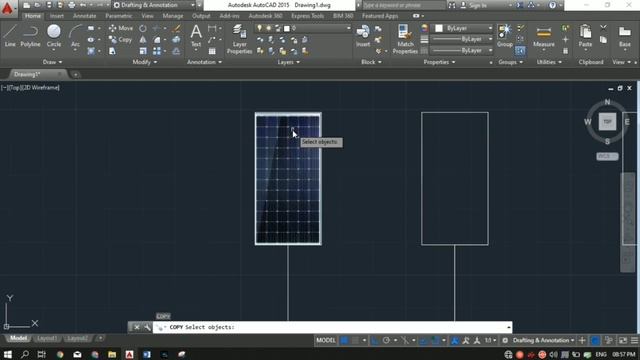Screen dimensions: 640x360
Task: Switch to the View ribbon tab
Action: (147, 16)
